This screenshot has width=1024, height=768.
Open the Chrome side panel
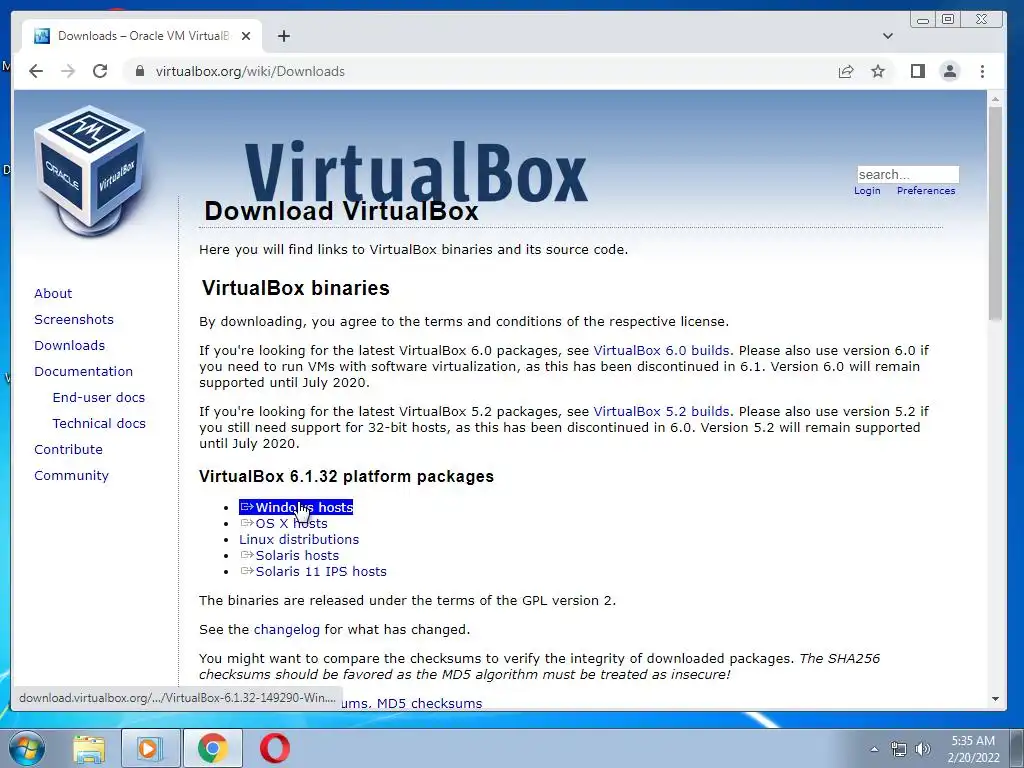pyautogui.click(x=918, y=71)
